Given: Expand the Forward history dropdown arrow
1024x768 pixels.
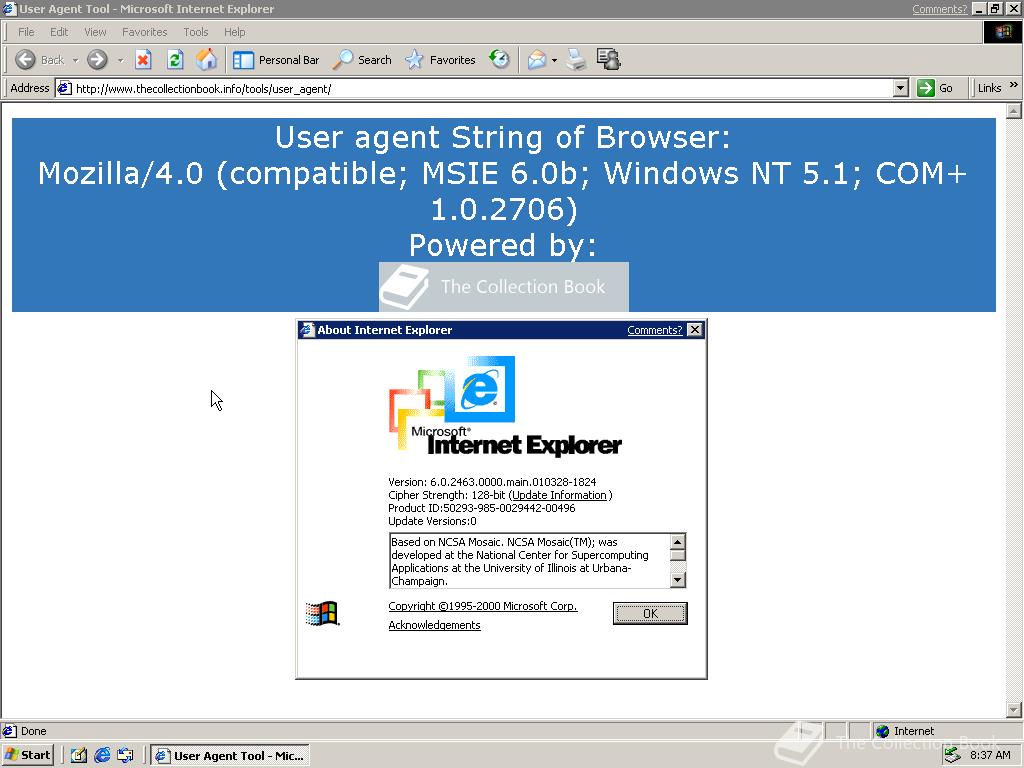Looking at the screenshot, I should click(120, 60).
